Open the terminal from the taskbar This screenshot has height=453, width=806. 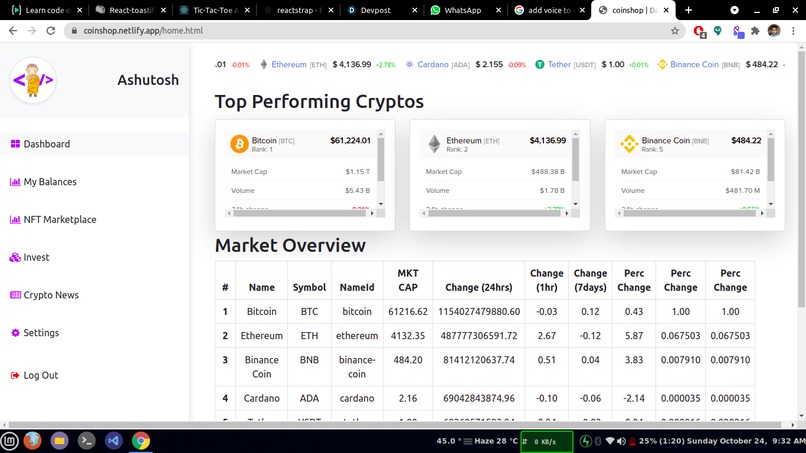[x=86, y=441]
